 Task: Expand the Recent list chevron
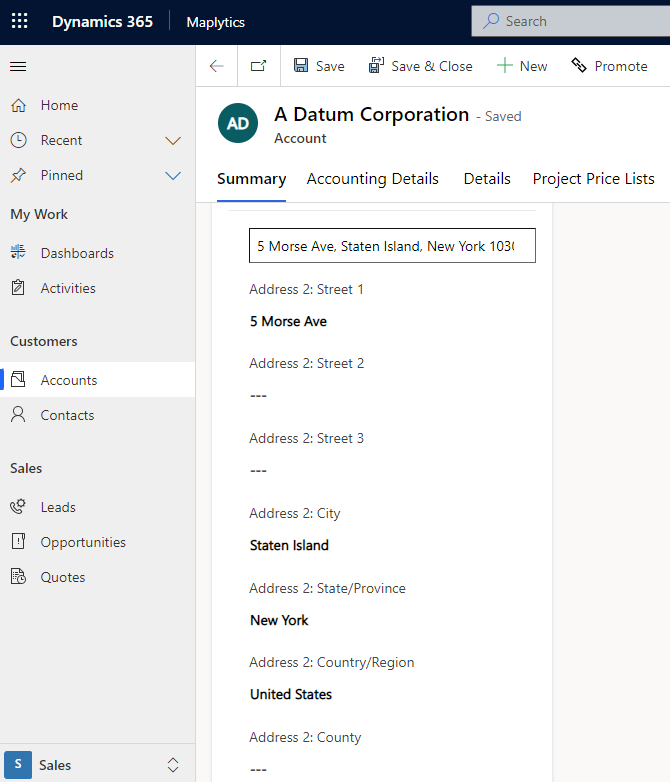173,141
